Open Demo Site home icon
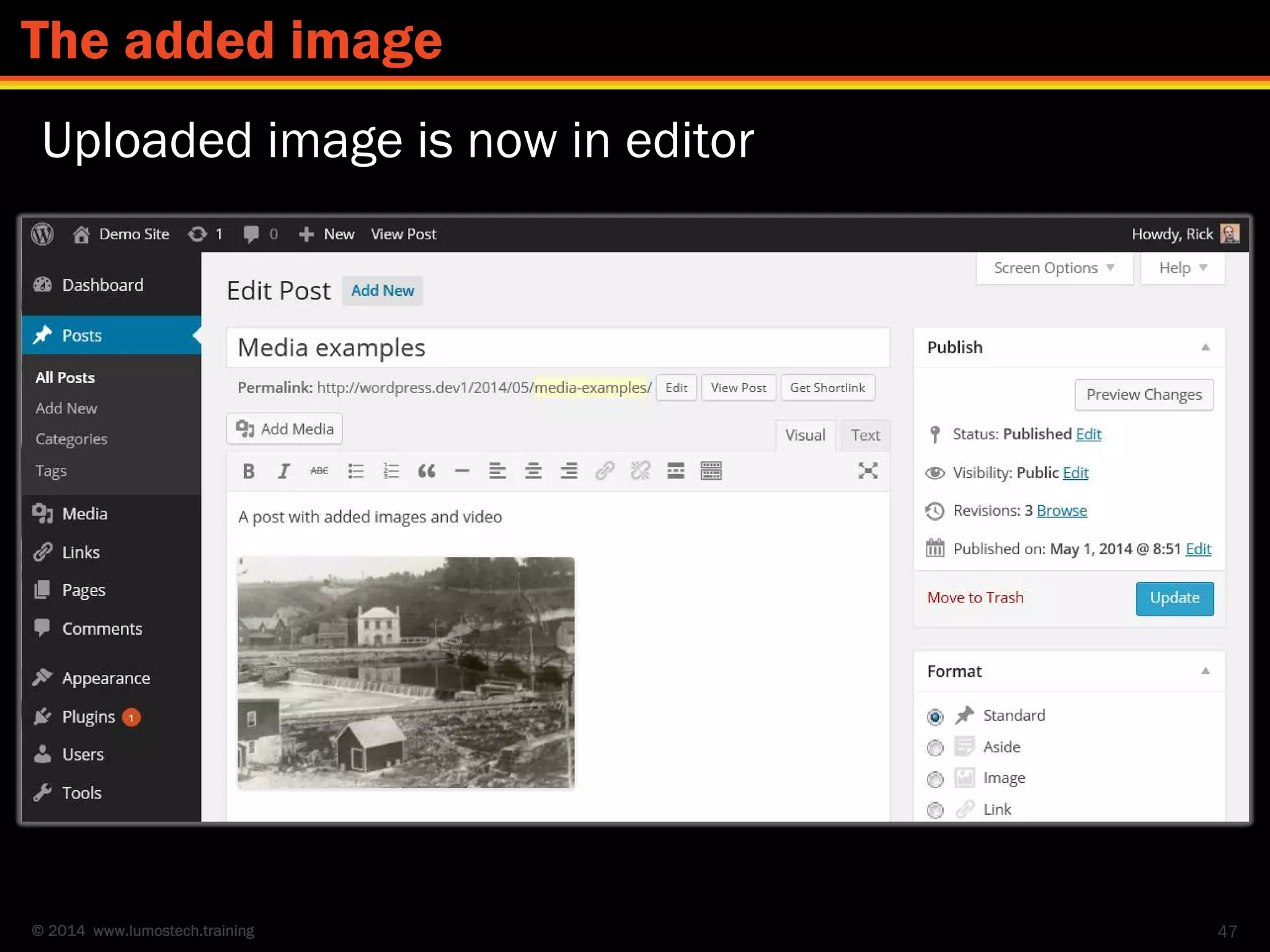Image resolution: width=1270 pixels, height=952 pixels. tap(81, 234)
